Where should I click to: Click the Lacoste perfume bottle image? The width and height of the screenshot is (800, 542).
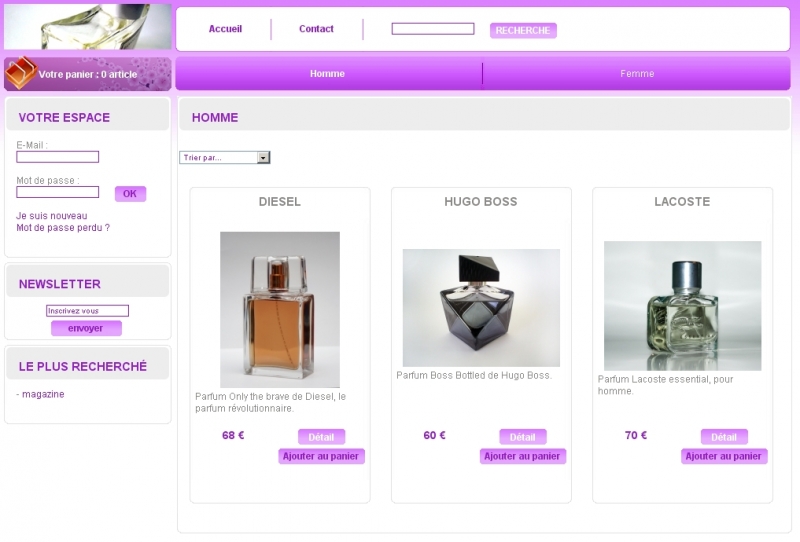click(683, 306)
